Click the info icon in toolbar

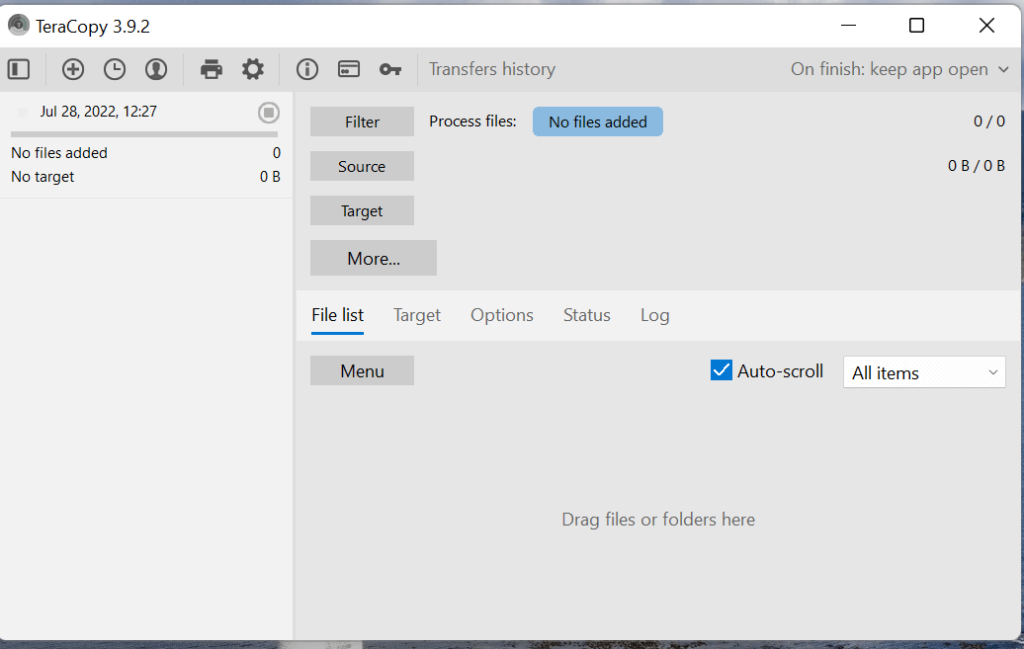(x=307, y=69)
